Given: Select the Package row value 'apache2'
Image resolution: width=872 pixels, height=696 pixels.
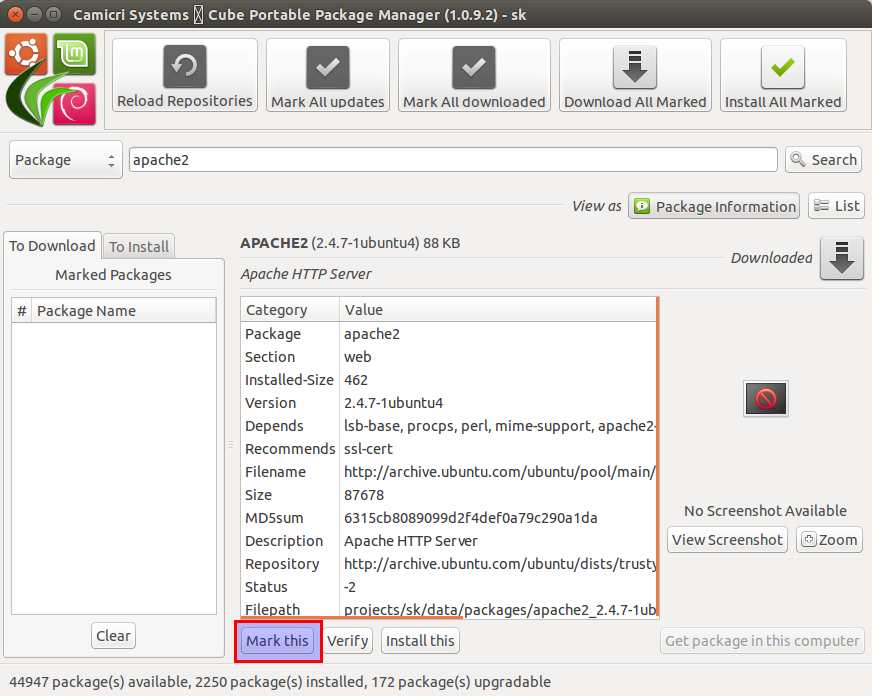Looking at the screenshot, I should [x=372, y=334].
